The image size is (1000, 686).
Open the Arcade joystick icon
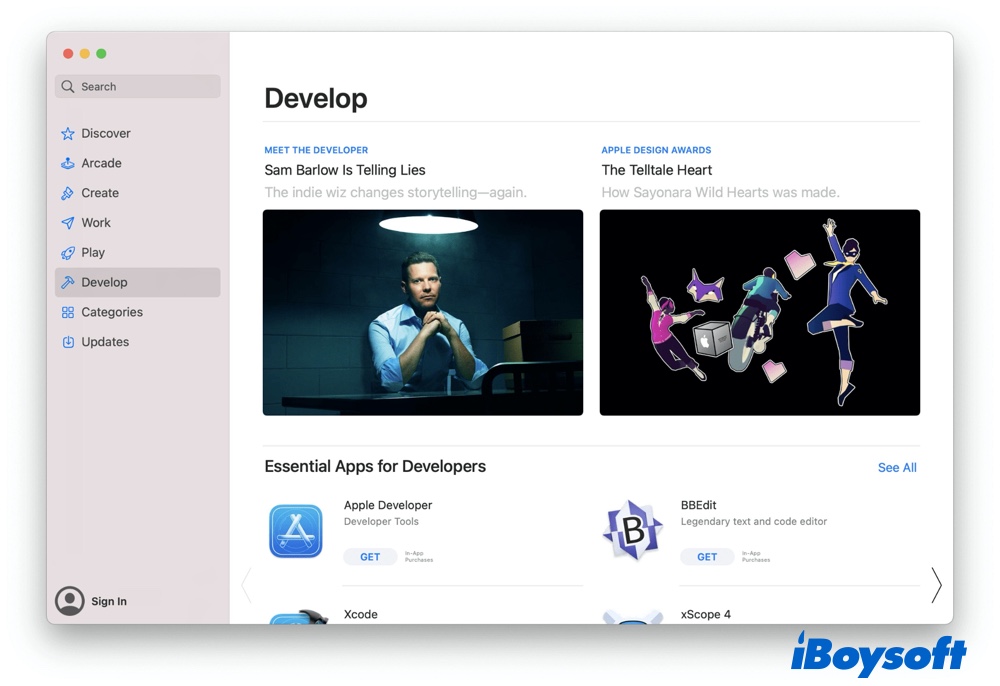[68, 163]
